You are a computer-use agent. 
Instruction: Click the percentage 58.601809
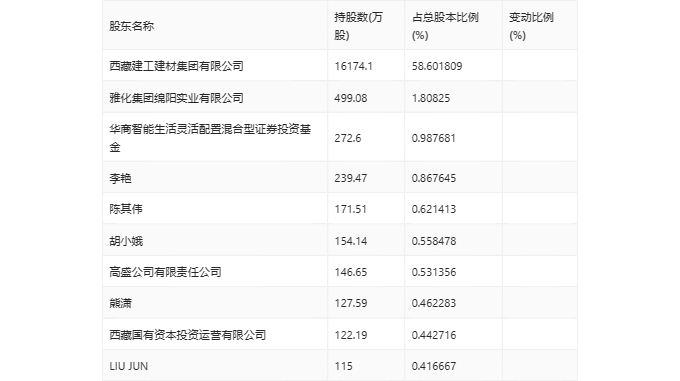[437, 66]
